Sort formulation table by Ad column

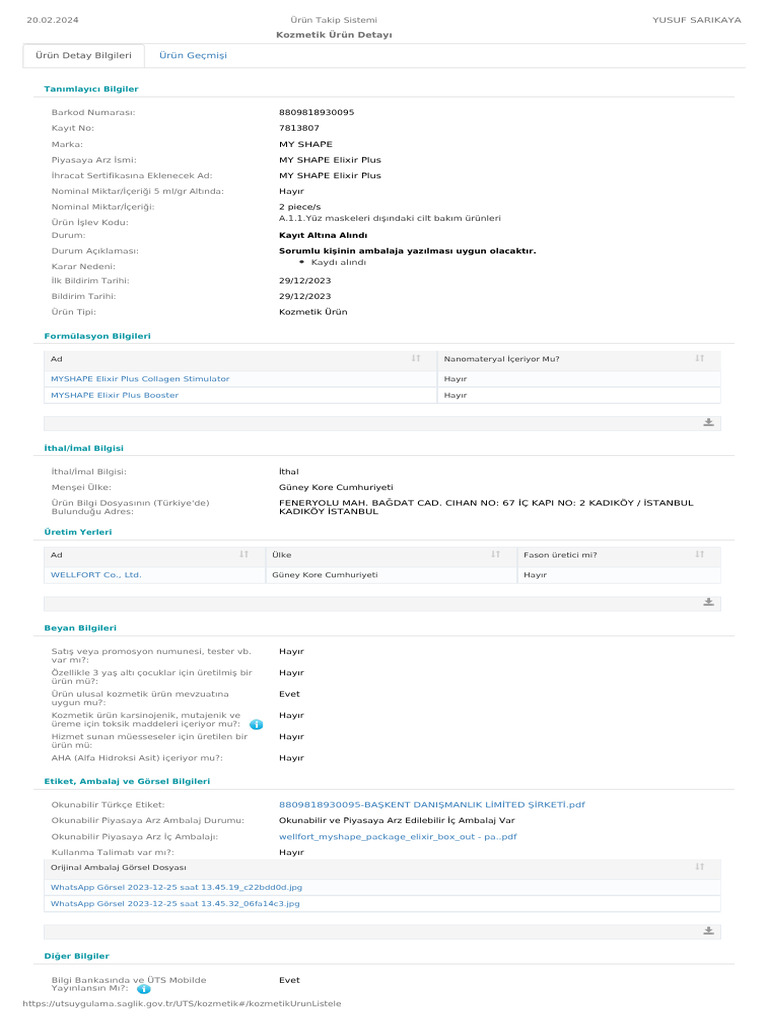pyautogui.click(x=416, y=359)
